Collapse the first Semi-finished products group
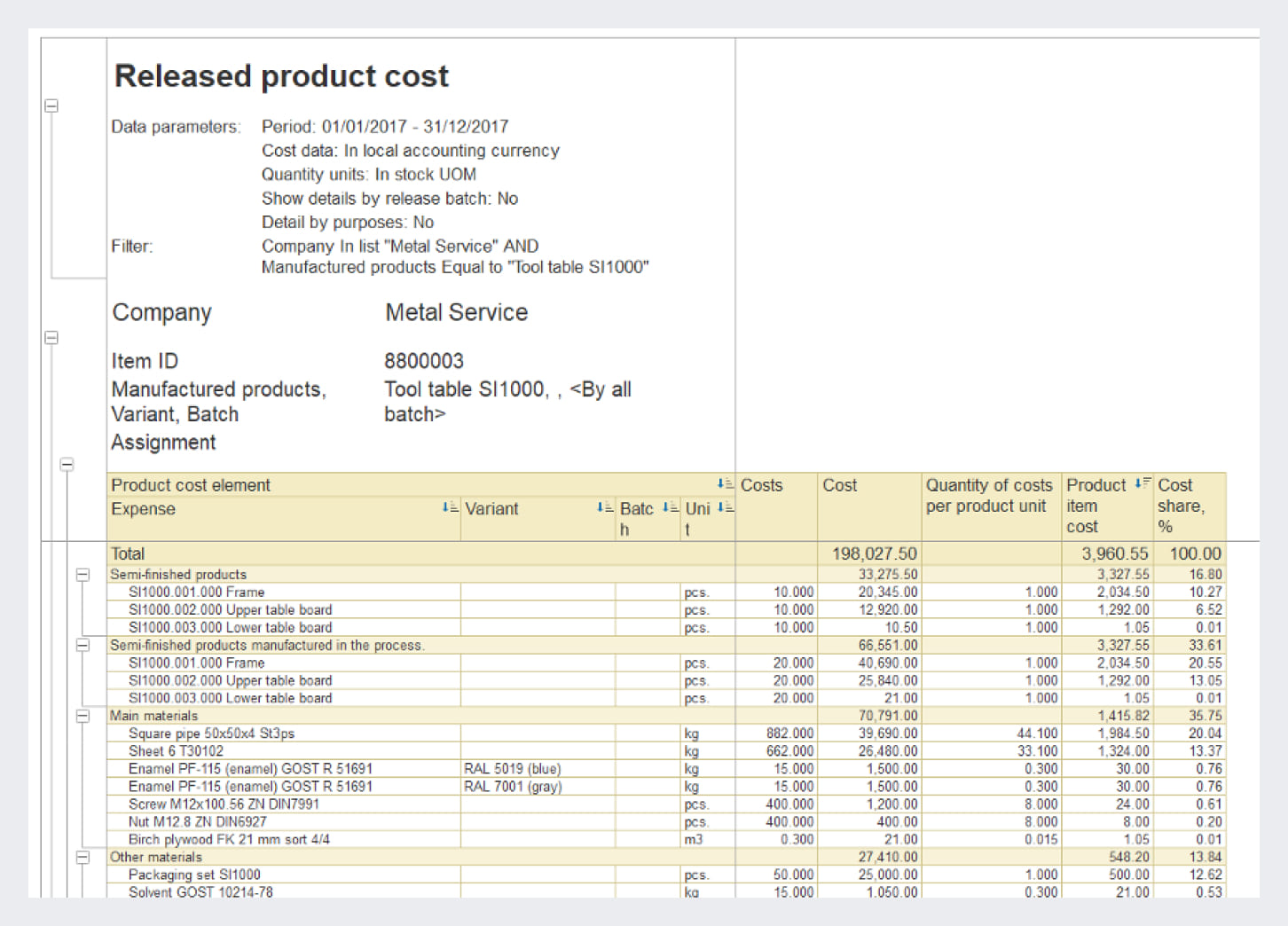Viewport: 1288px width, 926px height. tap(82, 575)
